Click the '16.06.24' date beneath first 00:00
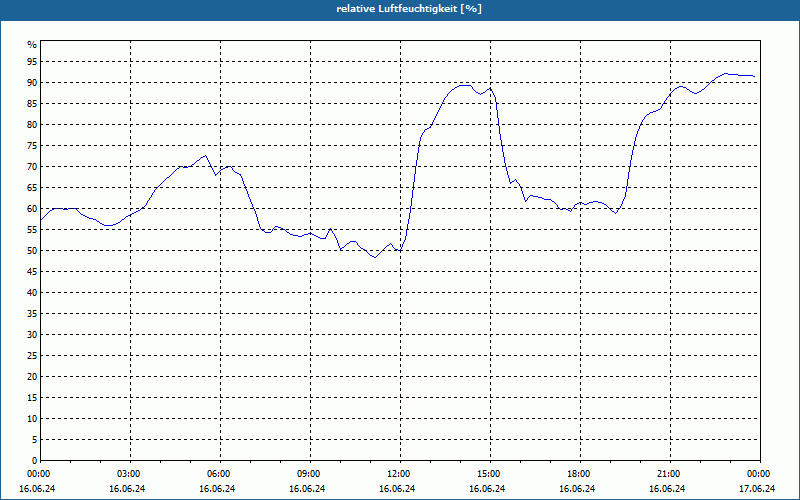Viewport: 800px width, 500px height. 37,489
